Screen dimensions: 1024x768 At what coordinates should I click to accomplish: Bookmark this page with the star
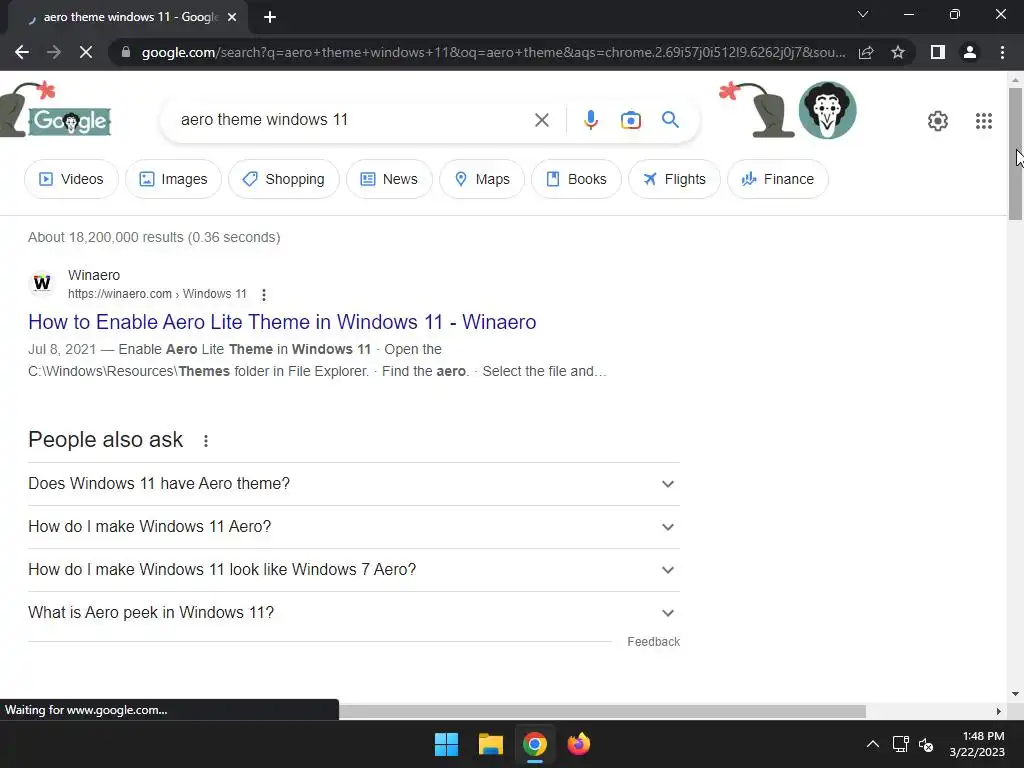coord(898,52)
